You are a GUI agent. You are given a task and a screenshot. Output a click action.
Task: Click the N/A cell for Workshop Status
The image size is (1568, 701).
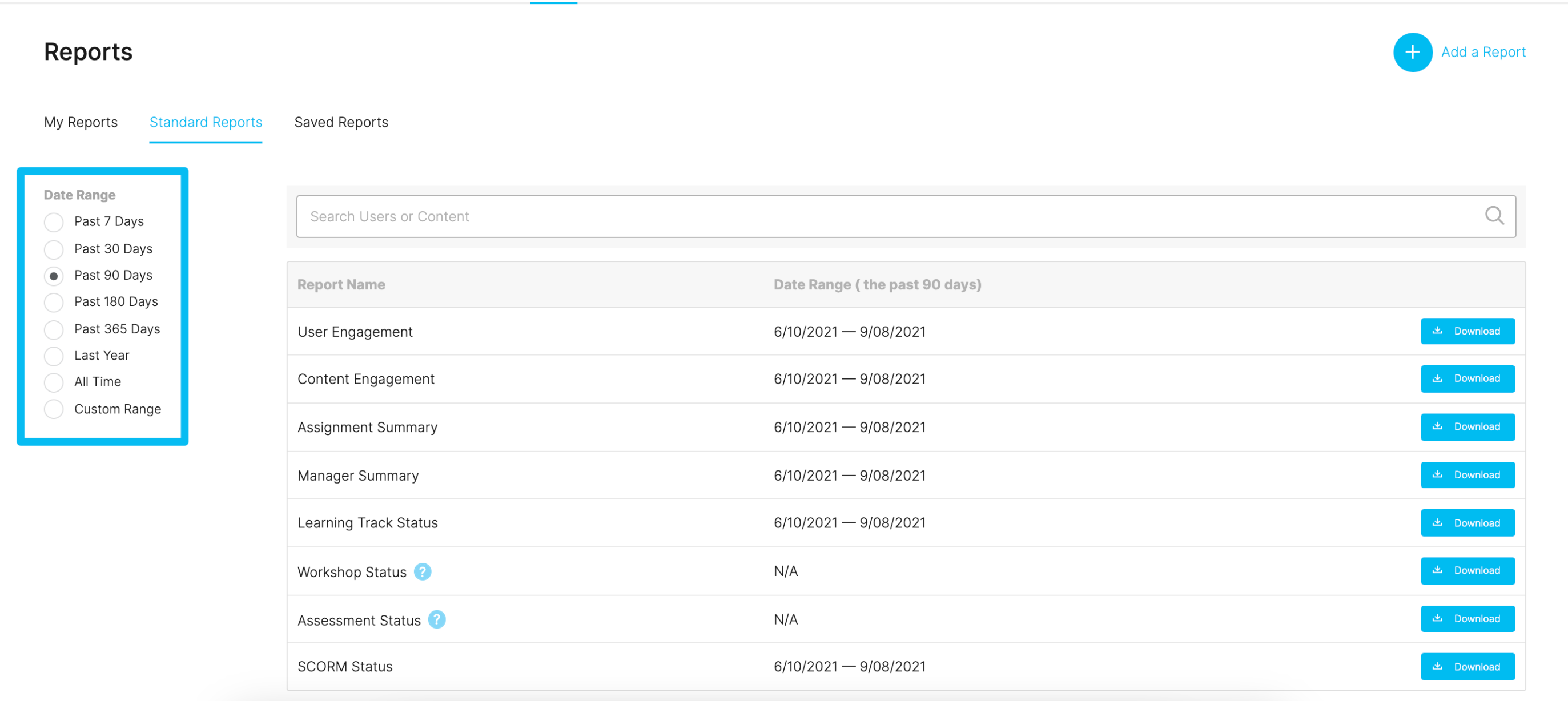click(x=785, y=571)
